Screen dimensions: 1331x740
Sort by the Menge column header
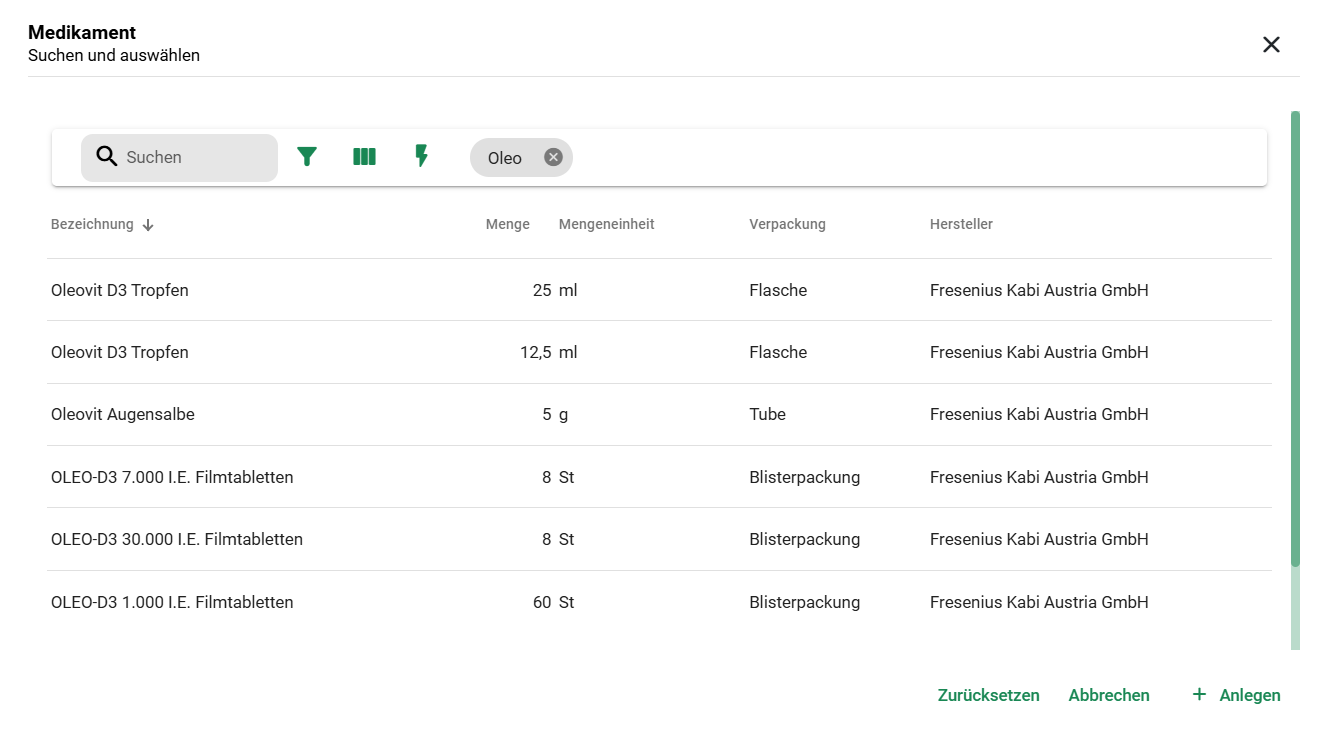(507, 224)
